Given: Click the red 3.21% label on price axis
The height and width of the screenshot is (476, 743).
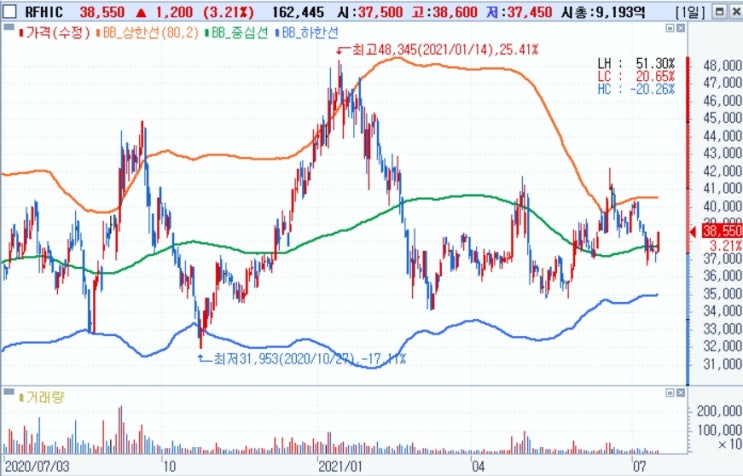Looking at the screenshot, I should point(725,245).
